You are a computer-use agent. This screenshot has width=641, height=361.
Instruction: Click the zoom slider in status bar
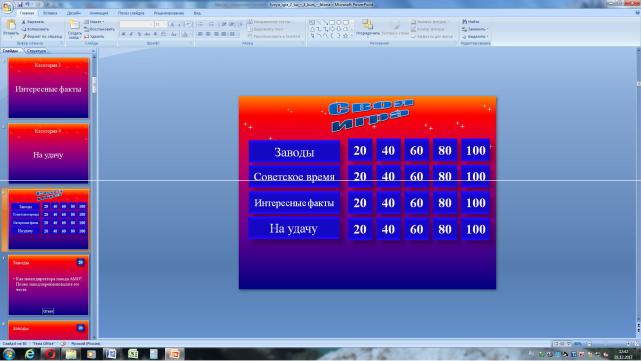609,344
